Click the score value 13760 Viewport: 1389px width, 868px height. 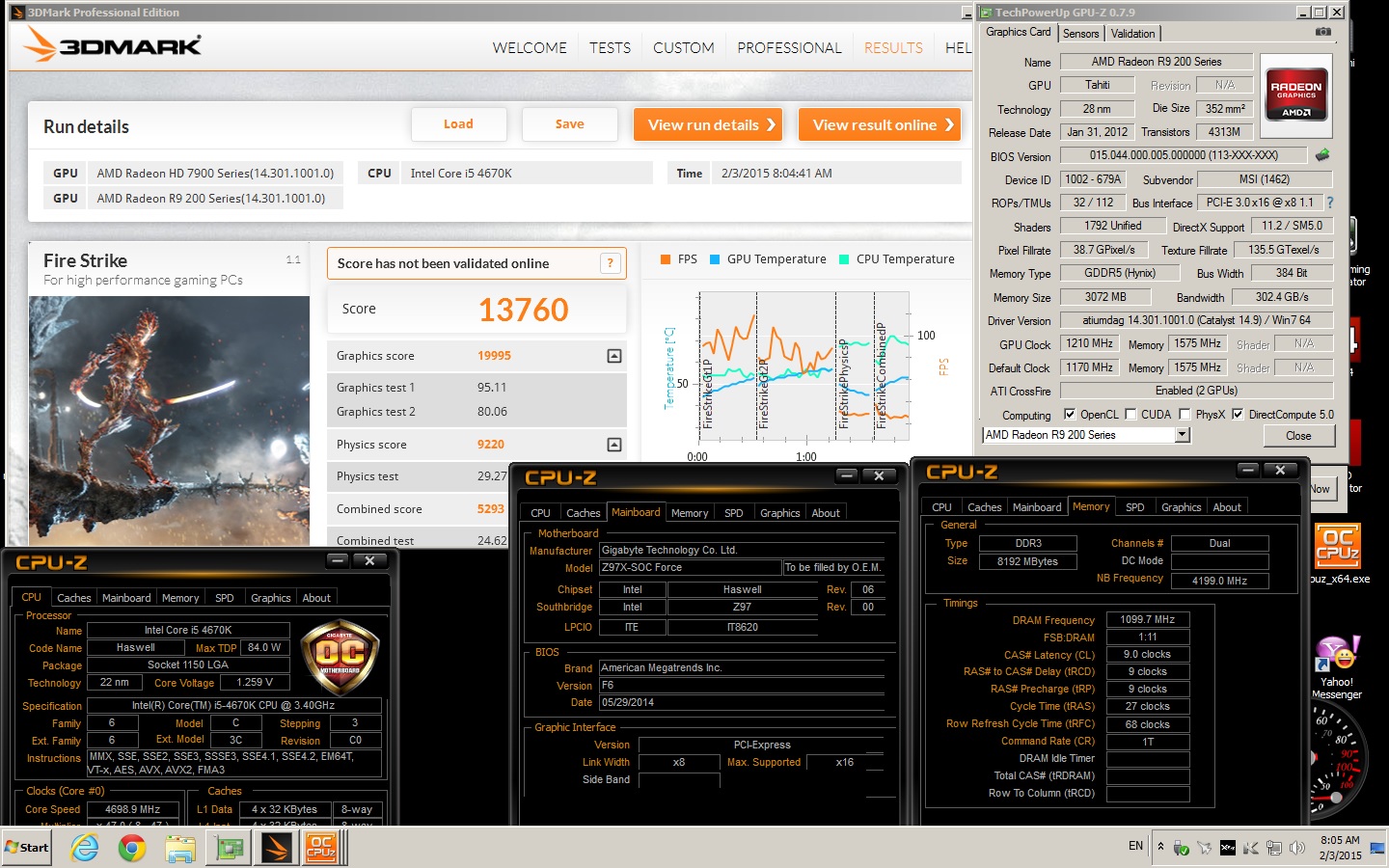(524, 310)
